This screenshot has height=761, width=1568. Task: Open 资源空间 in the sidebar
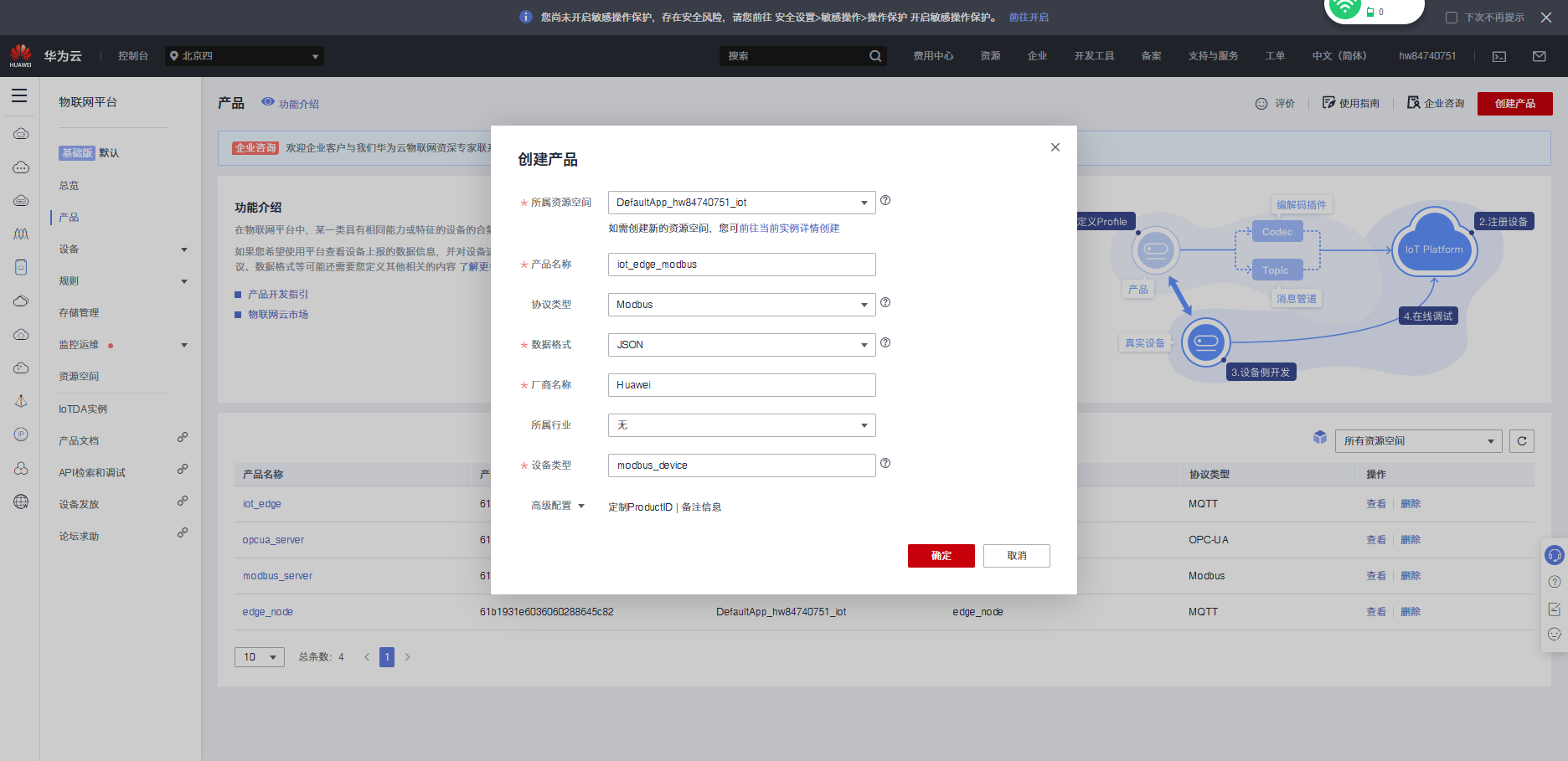[x=79, y=377]
